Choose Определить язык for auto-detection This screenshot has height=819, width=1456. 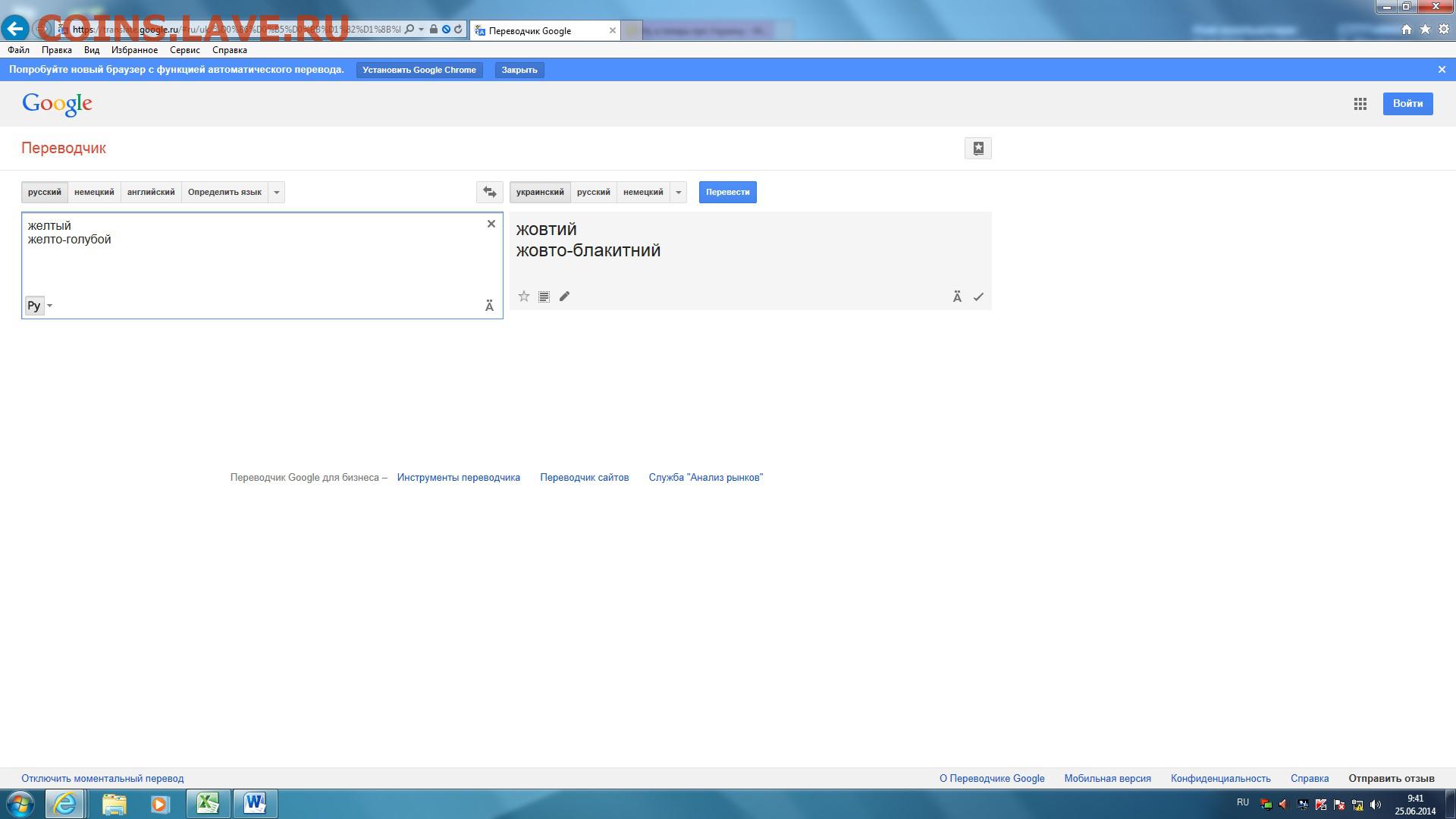(224, 192)
